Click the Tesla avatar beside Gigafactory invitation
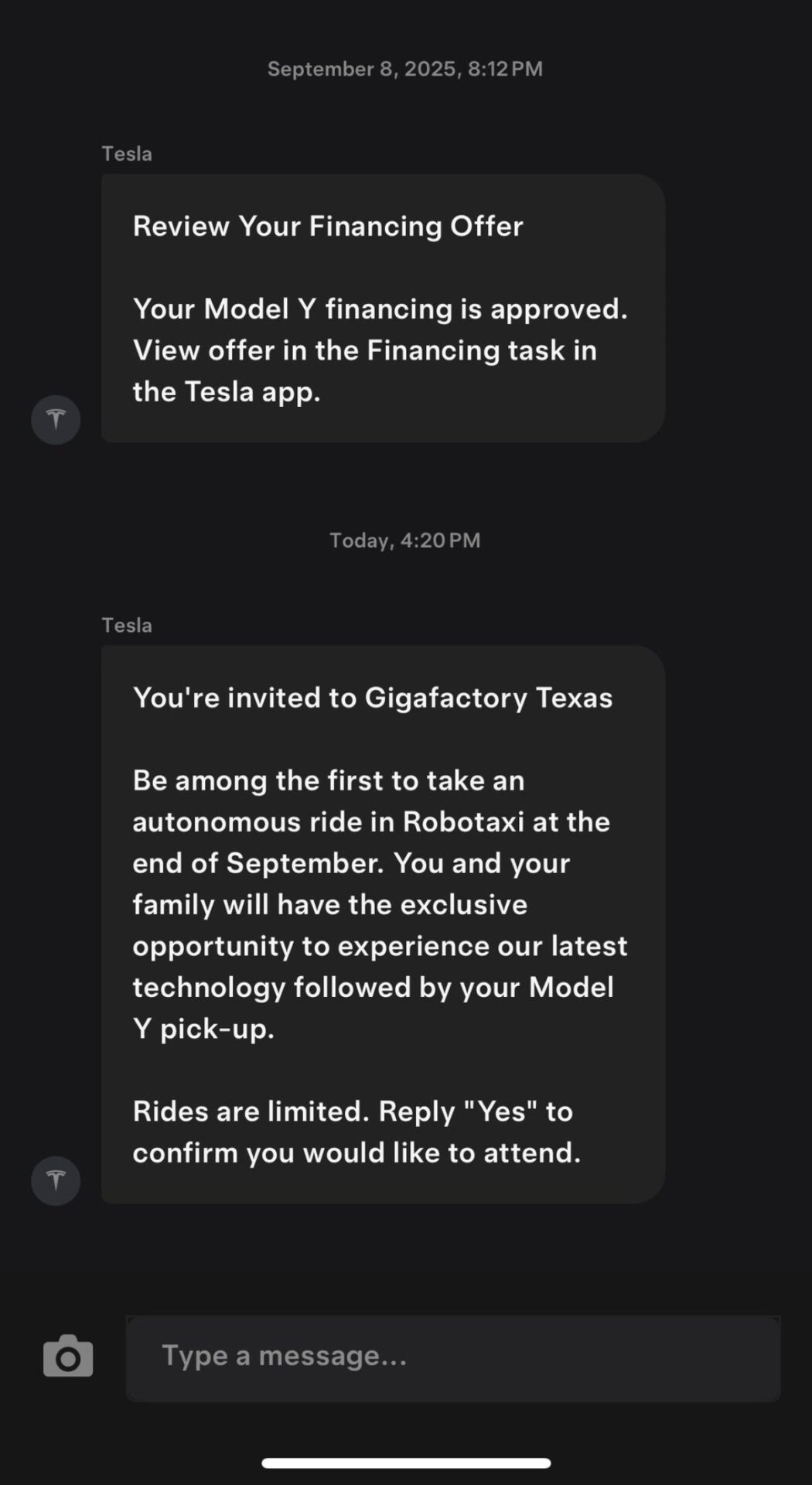 56,1180
